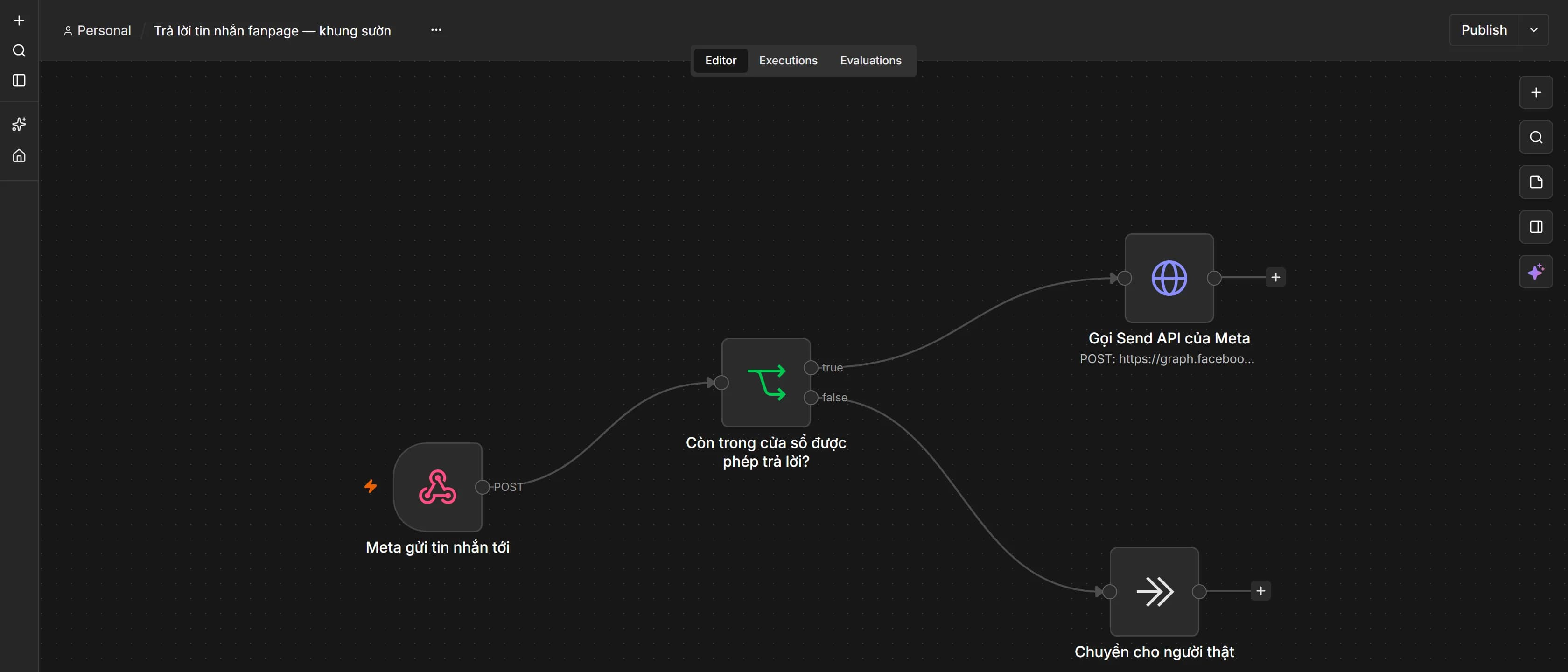Screen dimensions: 1568x672
Task: Switch to the Executions tab
Action: point(788,60)
